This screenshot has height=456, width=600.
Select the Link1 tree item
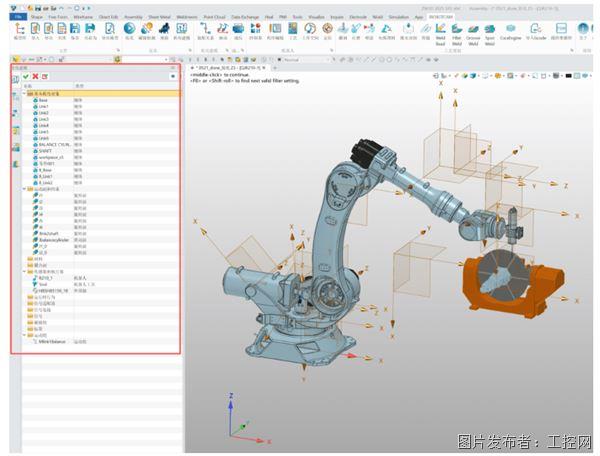point(44,106)
